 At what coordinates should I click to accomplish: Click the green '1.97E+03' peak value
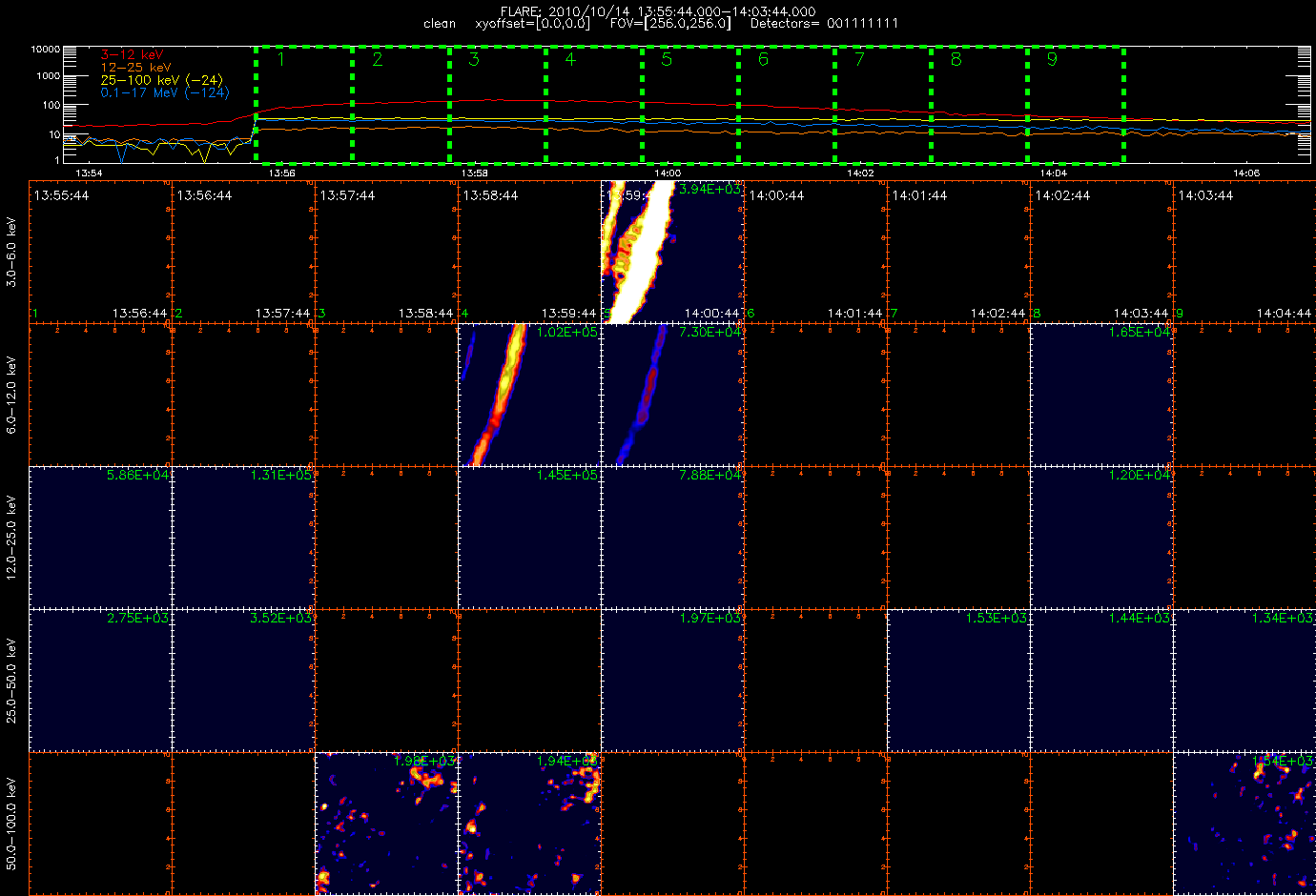point(709,619)
